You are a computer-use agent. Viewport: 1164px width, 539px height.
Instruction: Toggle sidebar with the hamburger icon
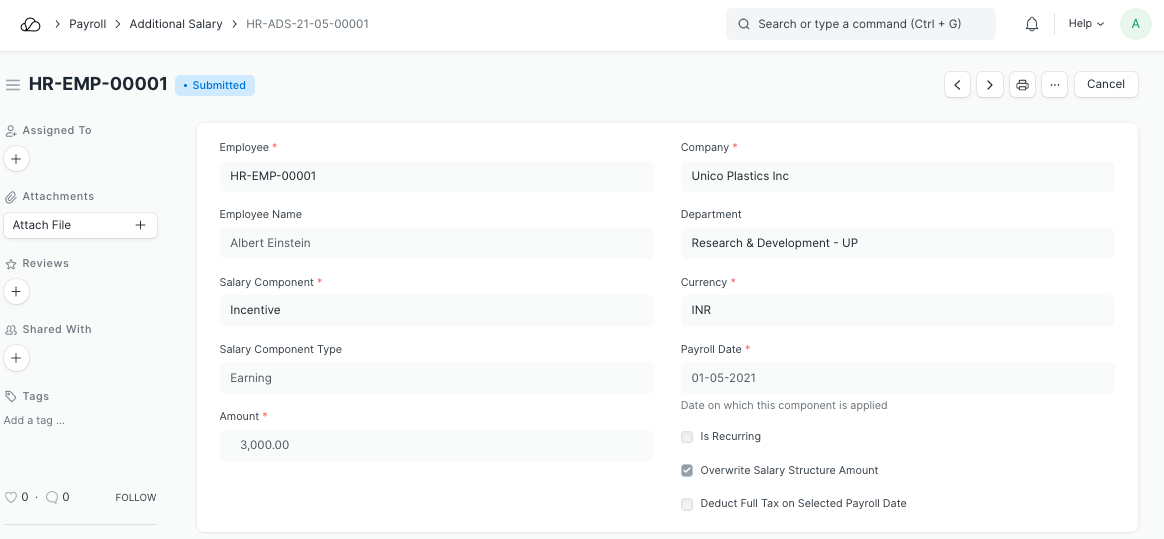[x=13, y=85]
